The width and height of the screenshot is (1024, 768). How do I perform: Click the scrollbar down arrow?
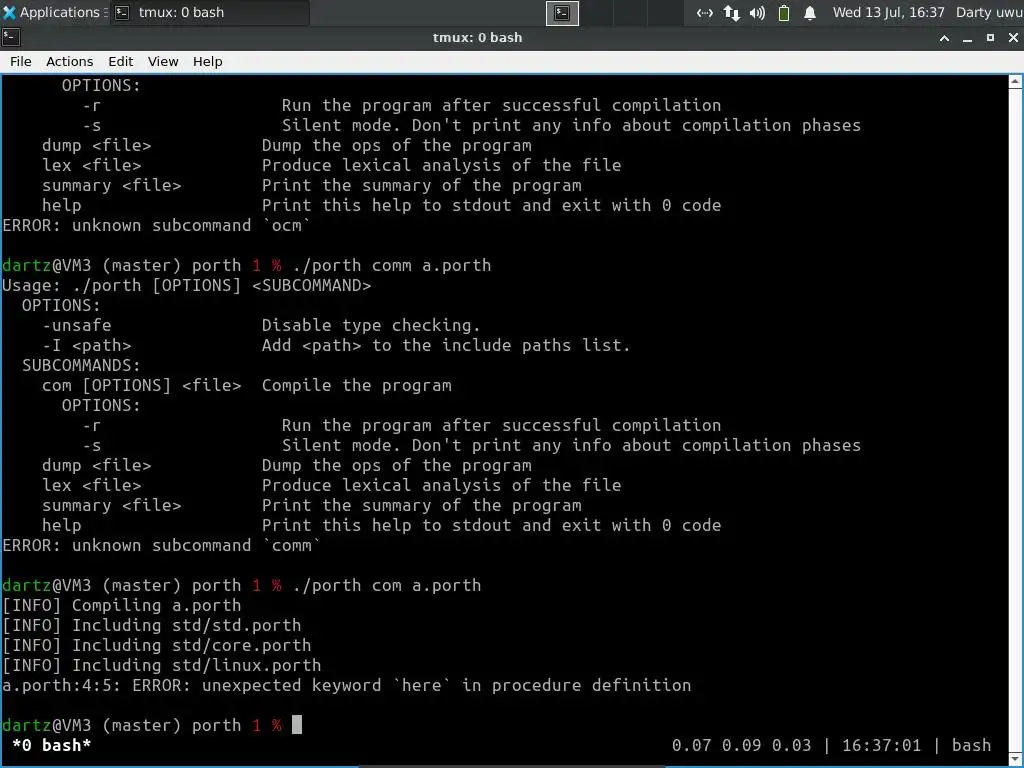point(1016,758)
